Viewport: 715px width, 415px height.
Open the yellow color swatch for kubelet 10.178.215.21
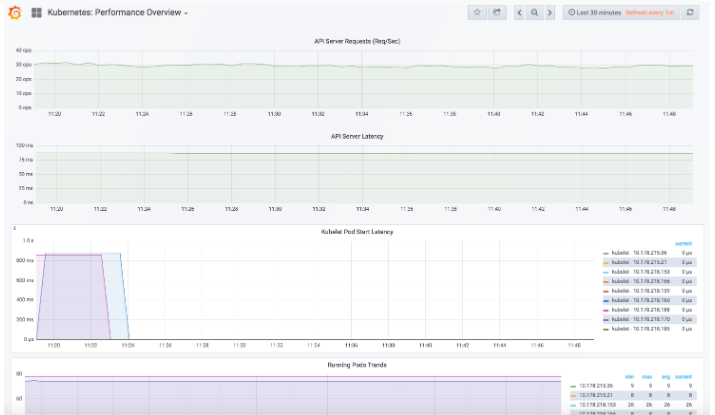coord(606,263)
